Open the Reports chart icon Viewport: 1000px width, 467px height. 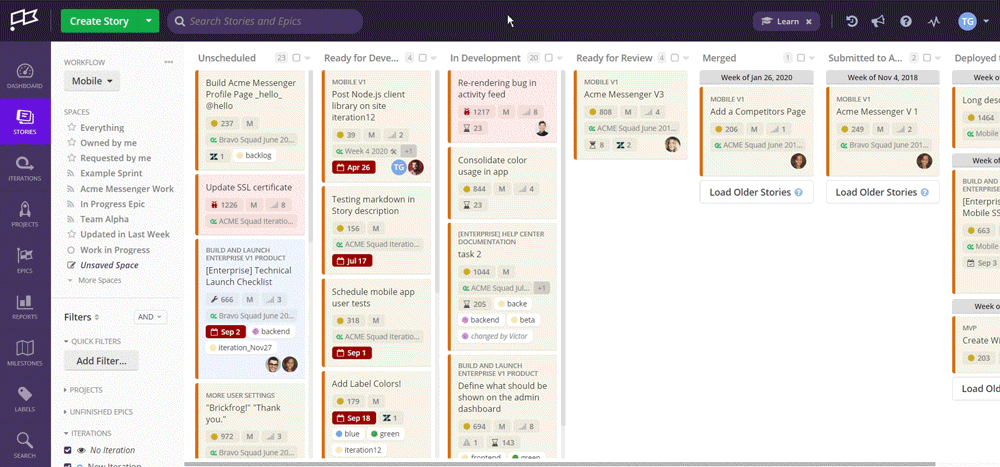coord(25,306)
